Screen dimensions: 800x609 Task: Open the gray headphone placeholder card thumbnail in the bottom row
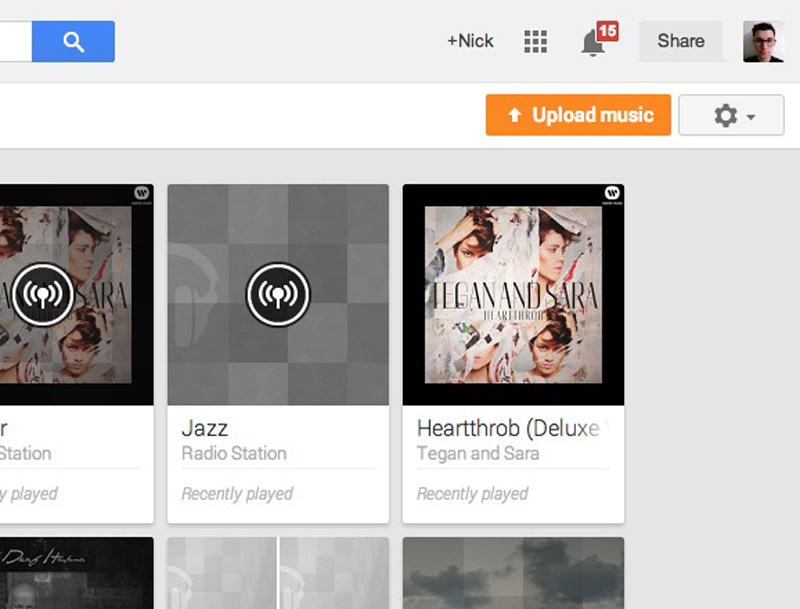point(278,573)
